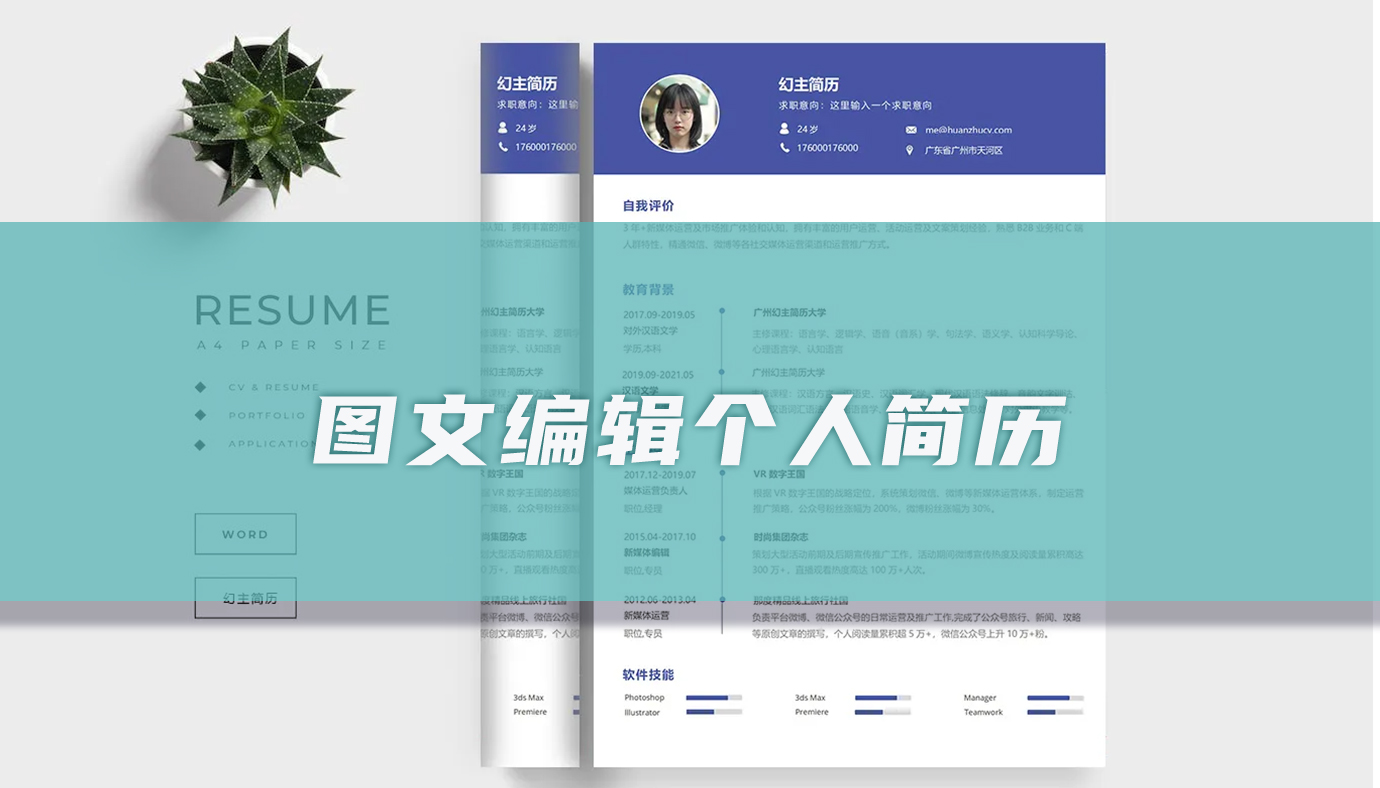Click the envelope icon next to me@huanzhucv.com
Viewport: 1380px width, 788px height.
coord(911,130)
